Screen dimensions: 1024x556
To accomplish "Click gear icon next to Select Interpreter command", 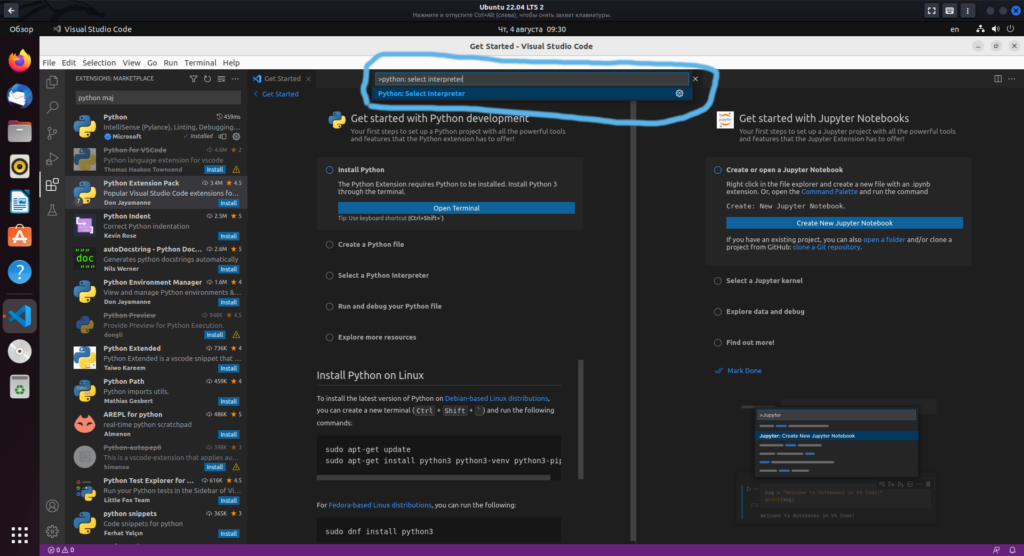I will point(679,93).
